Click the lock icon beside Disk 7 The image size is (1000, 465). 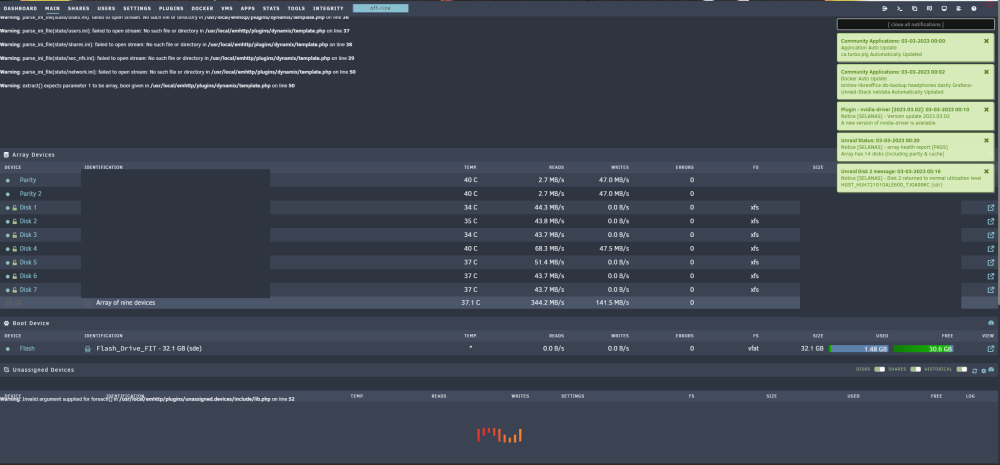coord(15,290)
